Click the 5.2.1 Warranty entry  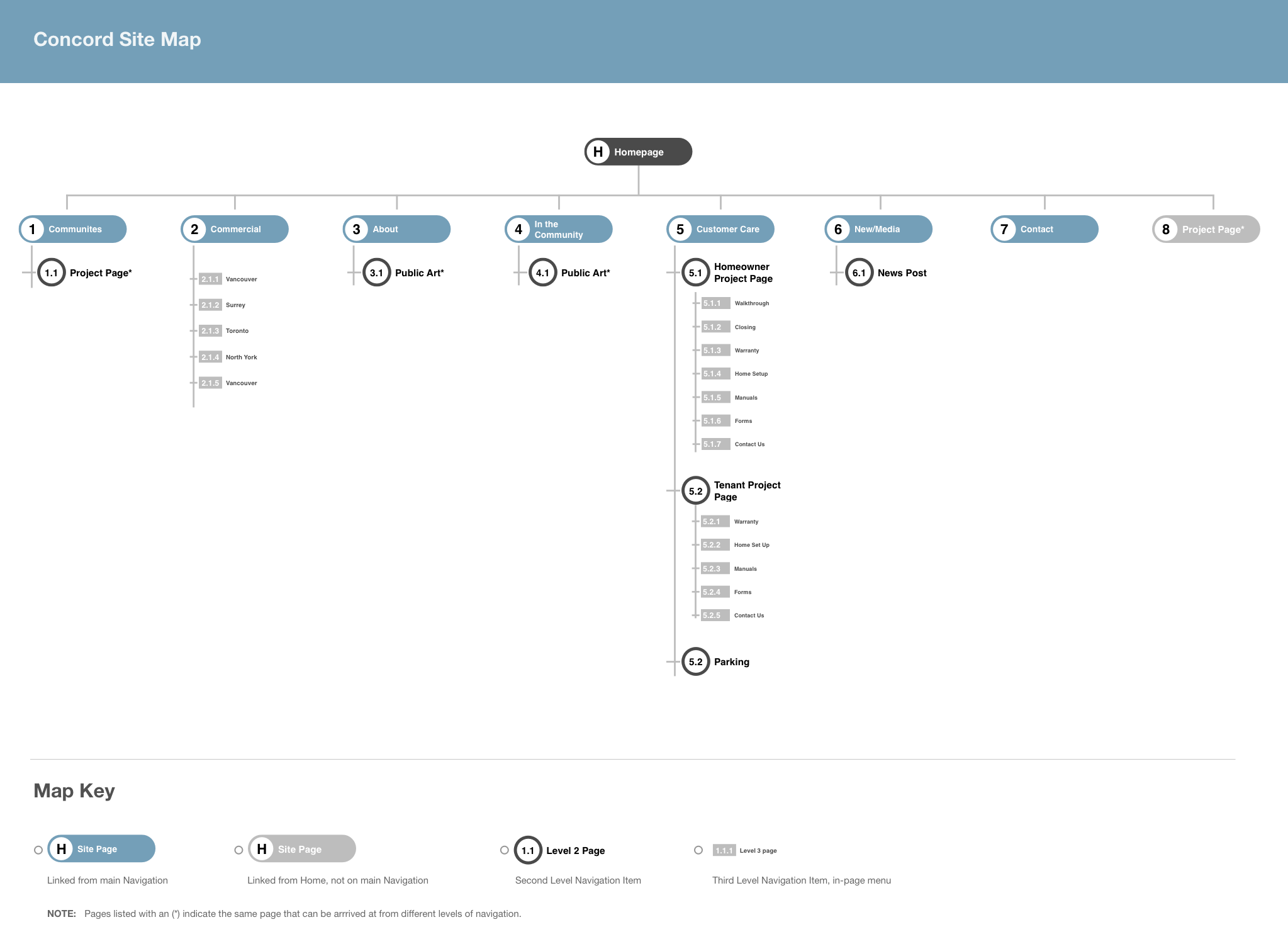(x=730, y=521)
